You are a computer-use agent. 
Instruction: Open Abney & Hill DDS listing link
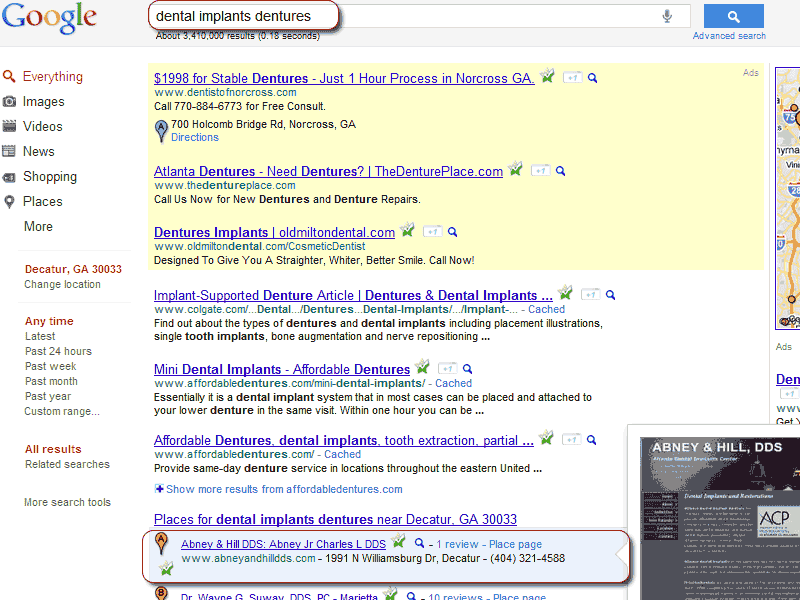[x=283, y=544]
